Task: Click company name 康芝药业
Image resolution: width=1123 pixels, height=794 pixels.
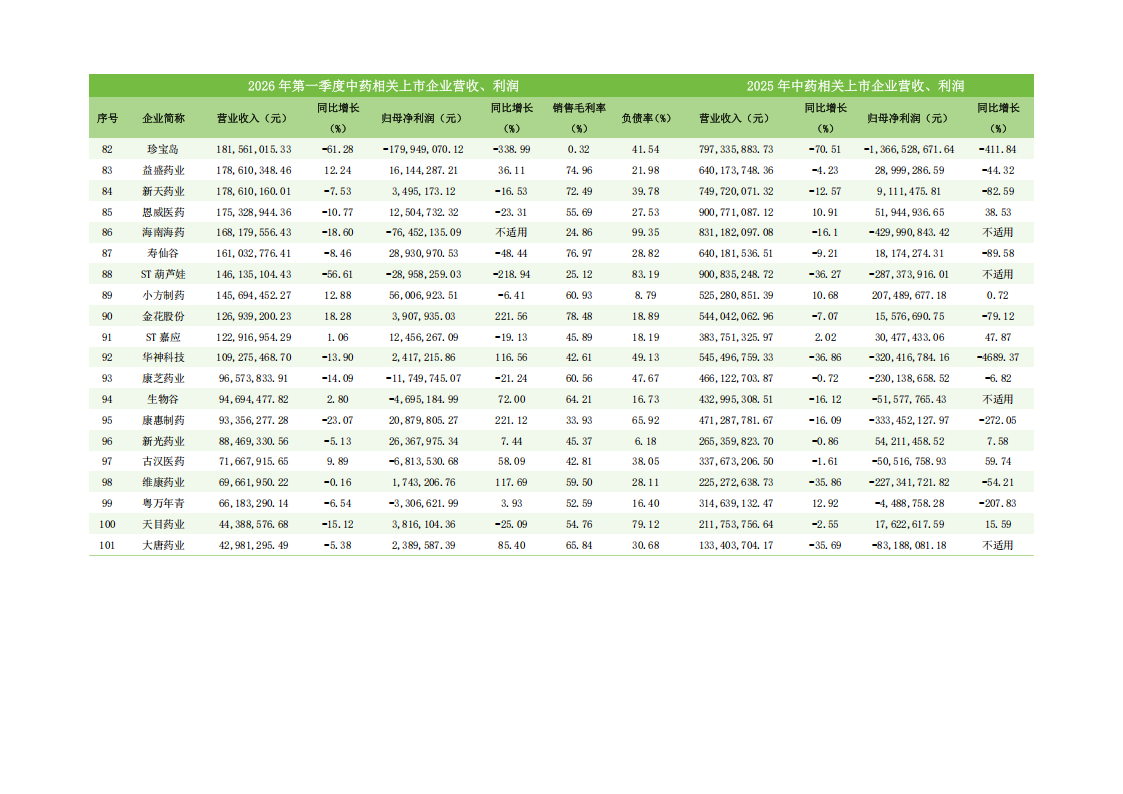Action: (x=163, y=378)
